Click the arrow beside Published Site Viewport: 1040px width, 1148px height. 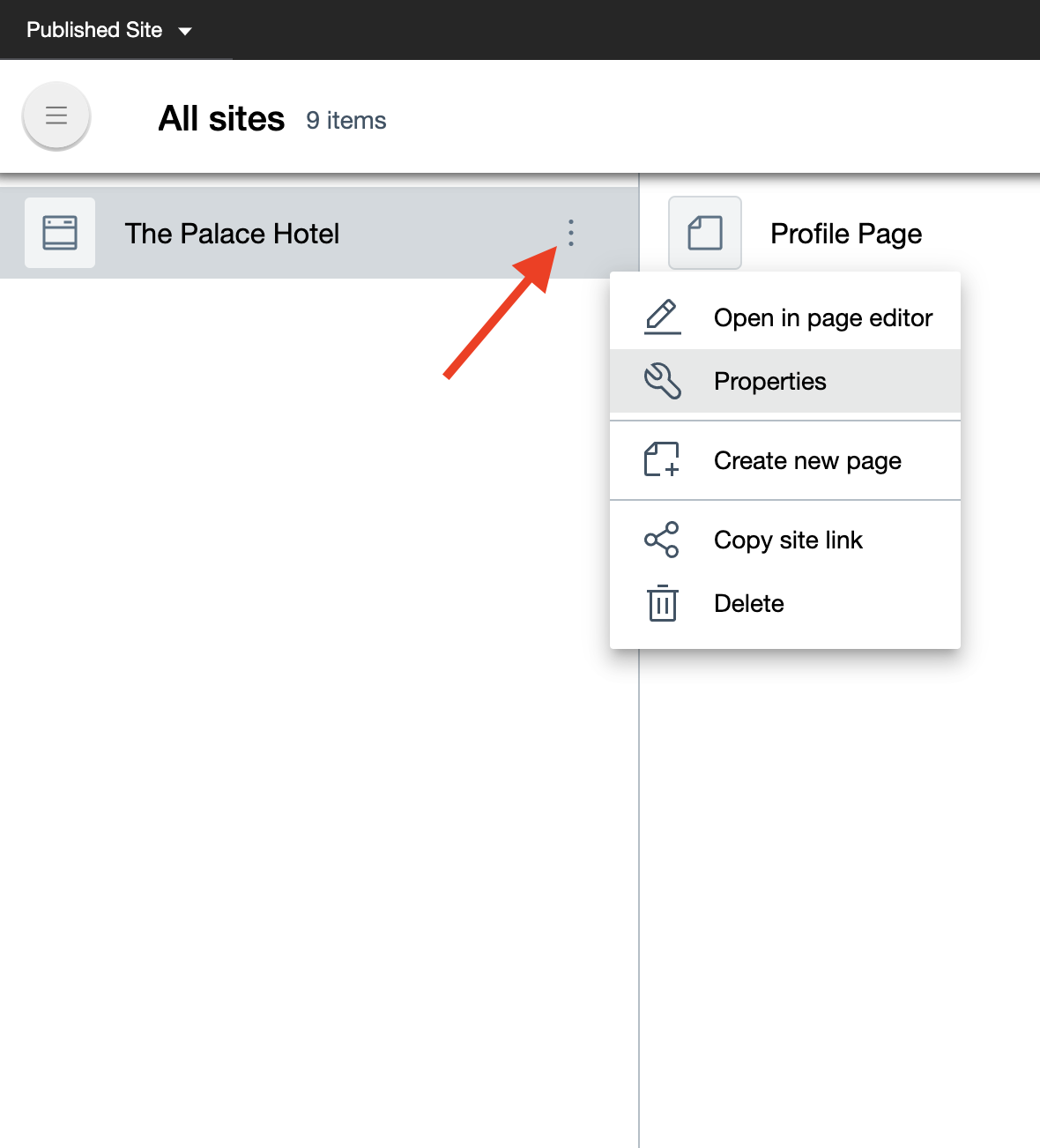pos(185,31)
